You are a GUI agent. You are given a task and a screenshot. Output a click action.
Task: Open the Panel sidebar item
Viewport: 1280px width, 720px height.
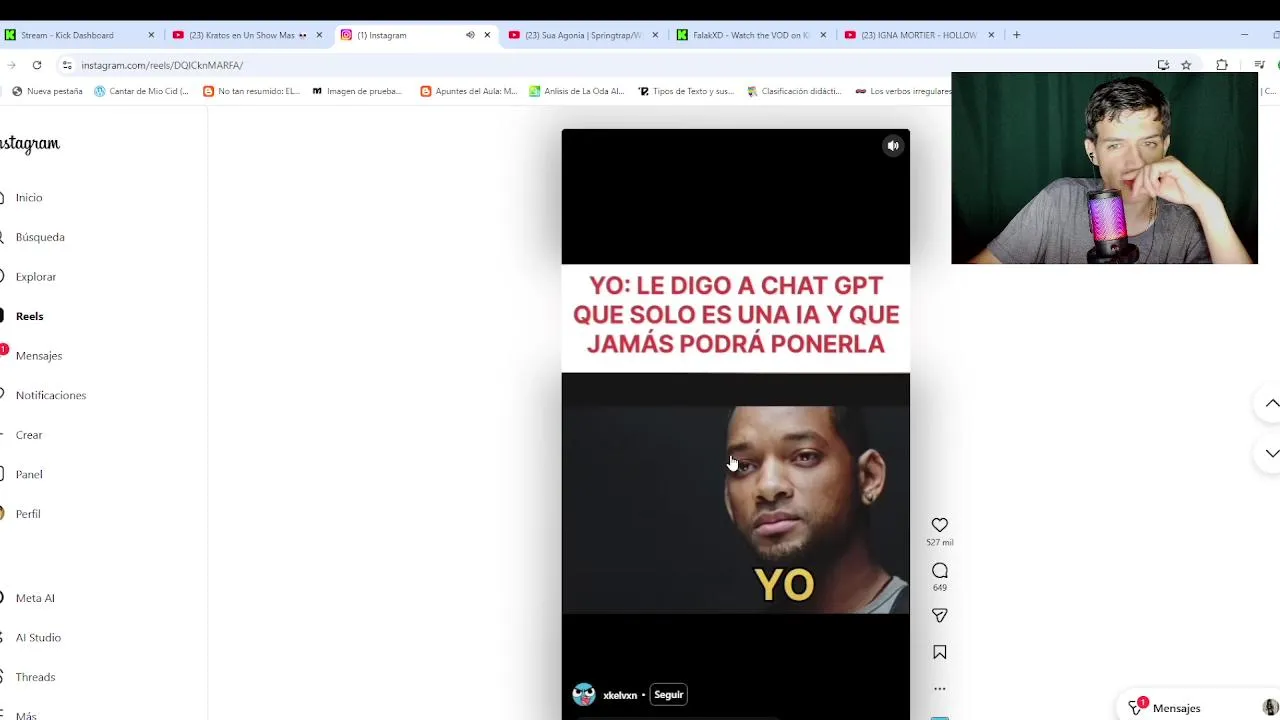(x=28, y=474)
